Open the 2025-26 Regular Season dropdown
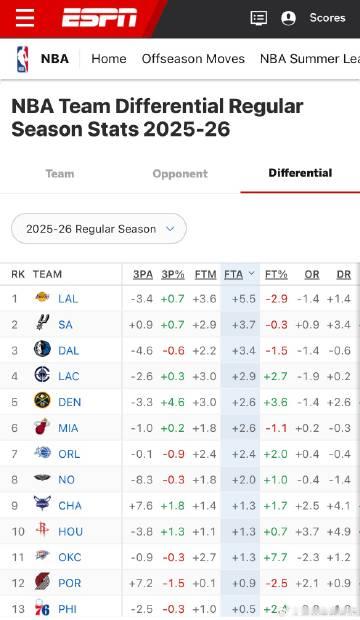This screenshot has width=360, height=620. point(99,229)
